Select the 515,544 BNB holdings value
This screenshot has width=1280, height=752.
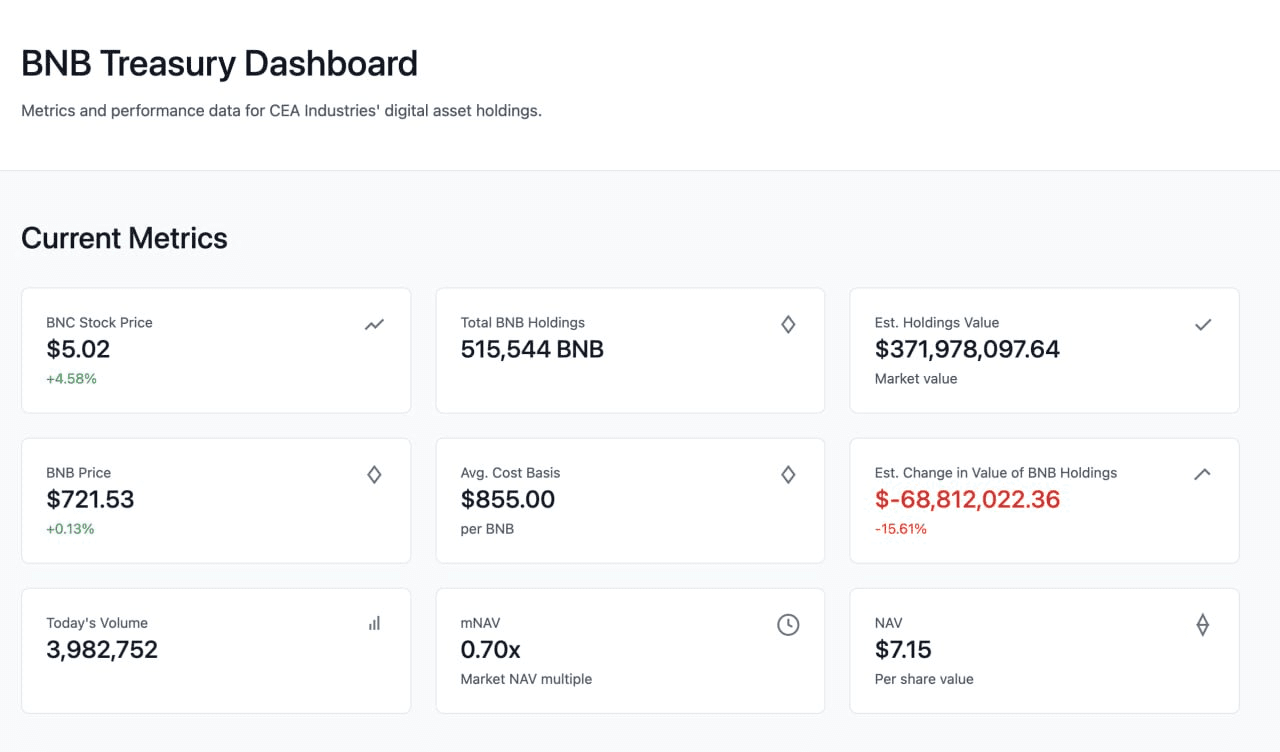pyautogui.click(x=532, y=349)
